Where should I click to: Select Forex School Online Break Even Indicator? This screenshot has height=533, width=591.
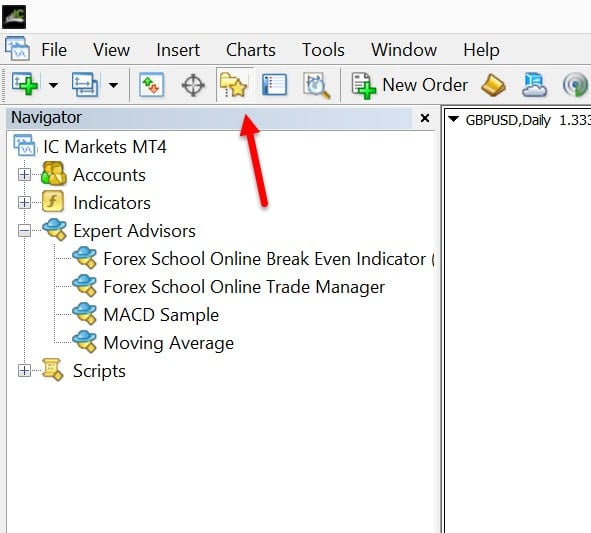click(268, 259)
